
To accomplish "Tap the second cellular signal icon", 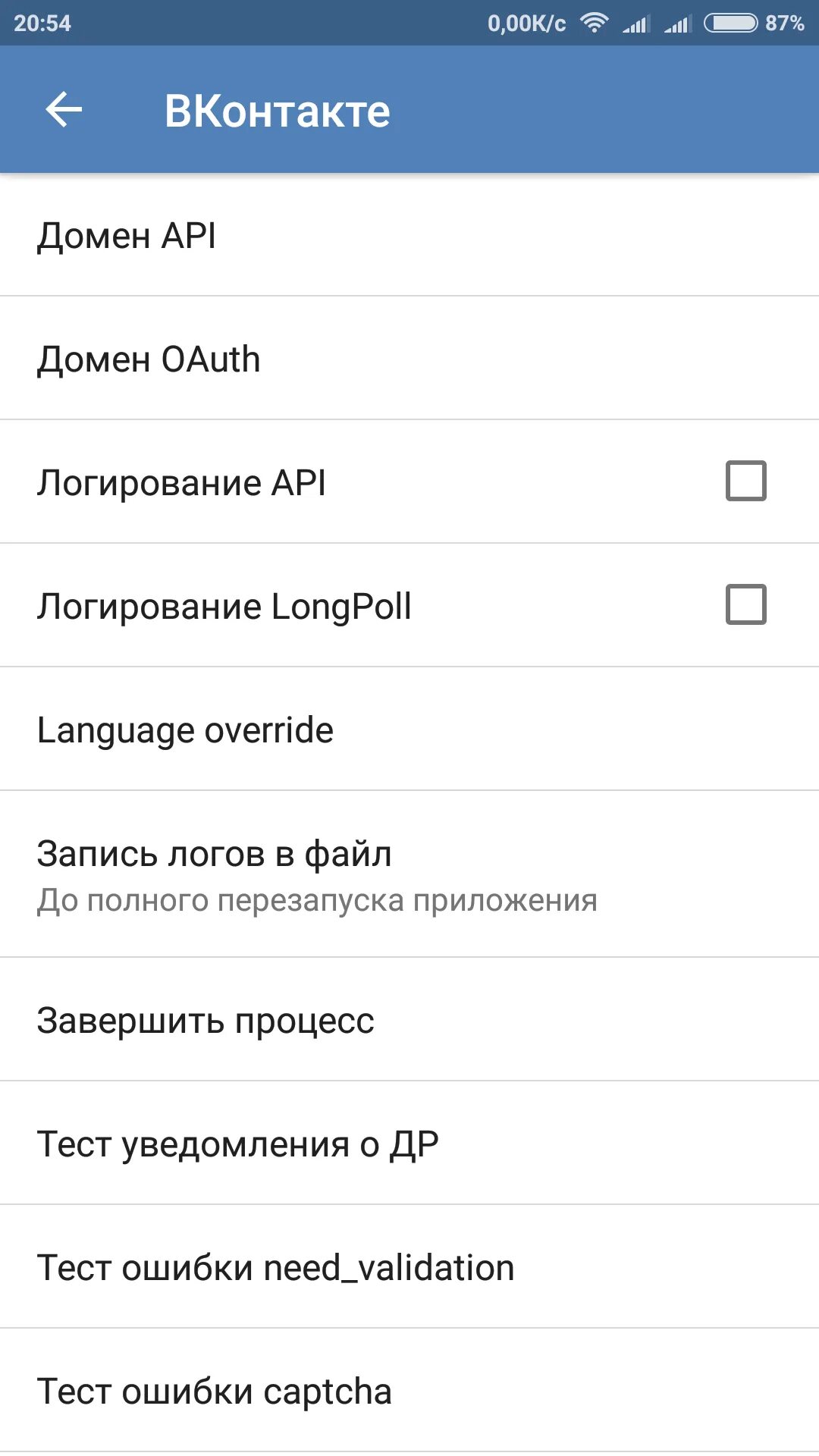I will (x=678, y=24).
